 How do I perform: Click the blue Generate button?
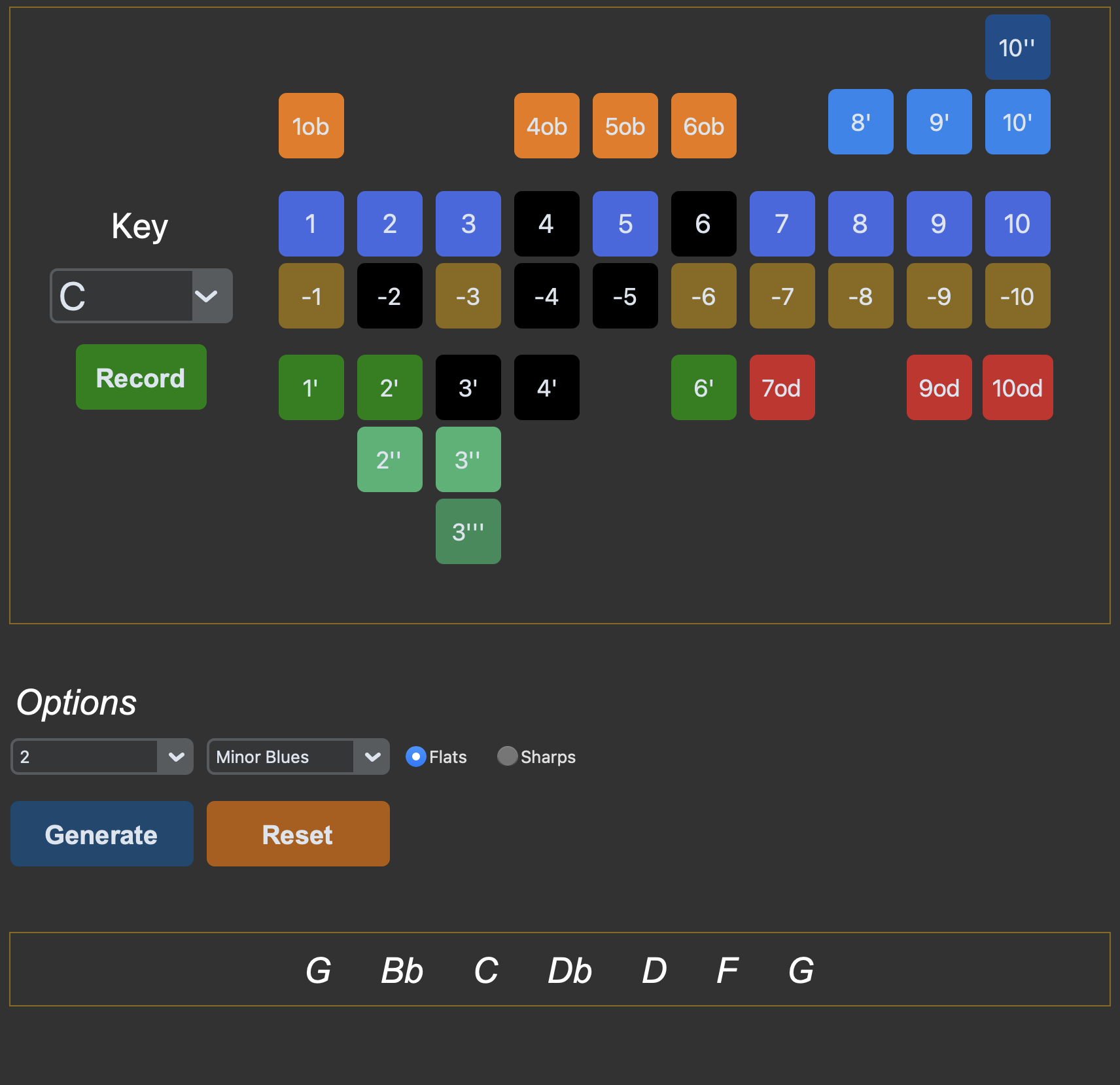pos(102,834)
